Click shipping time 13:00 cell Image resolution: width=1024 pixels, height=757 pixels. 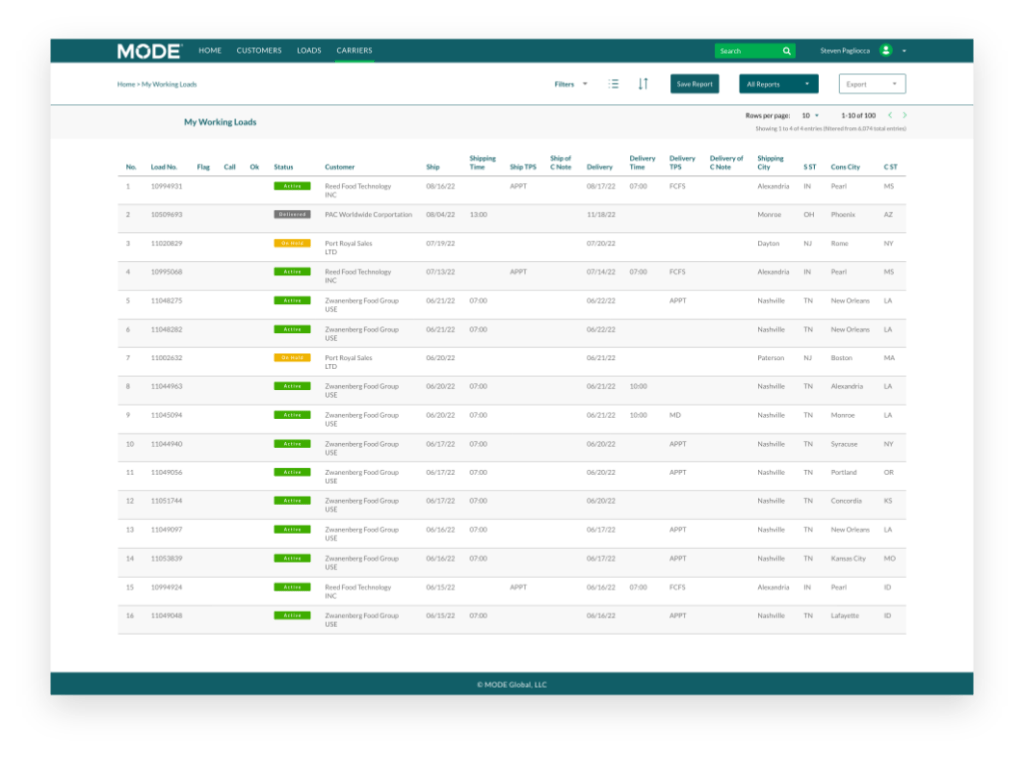[478, 214]
